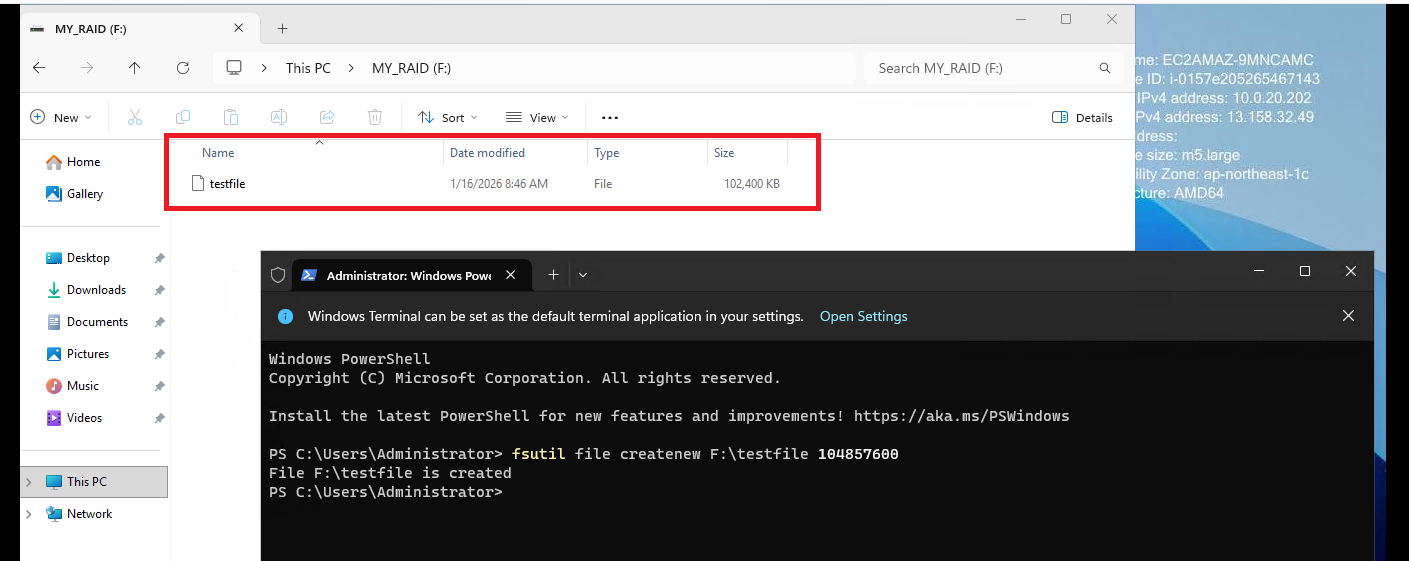
Task: Click the Share icon in toolbar
Action: [327, 117]
